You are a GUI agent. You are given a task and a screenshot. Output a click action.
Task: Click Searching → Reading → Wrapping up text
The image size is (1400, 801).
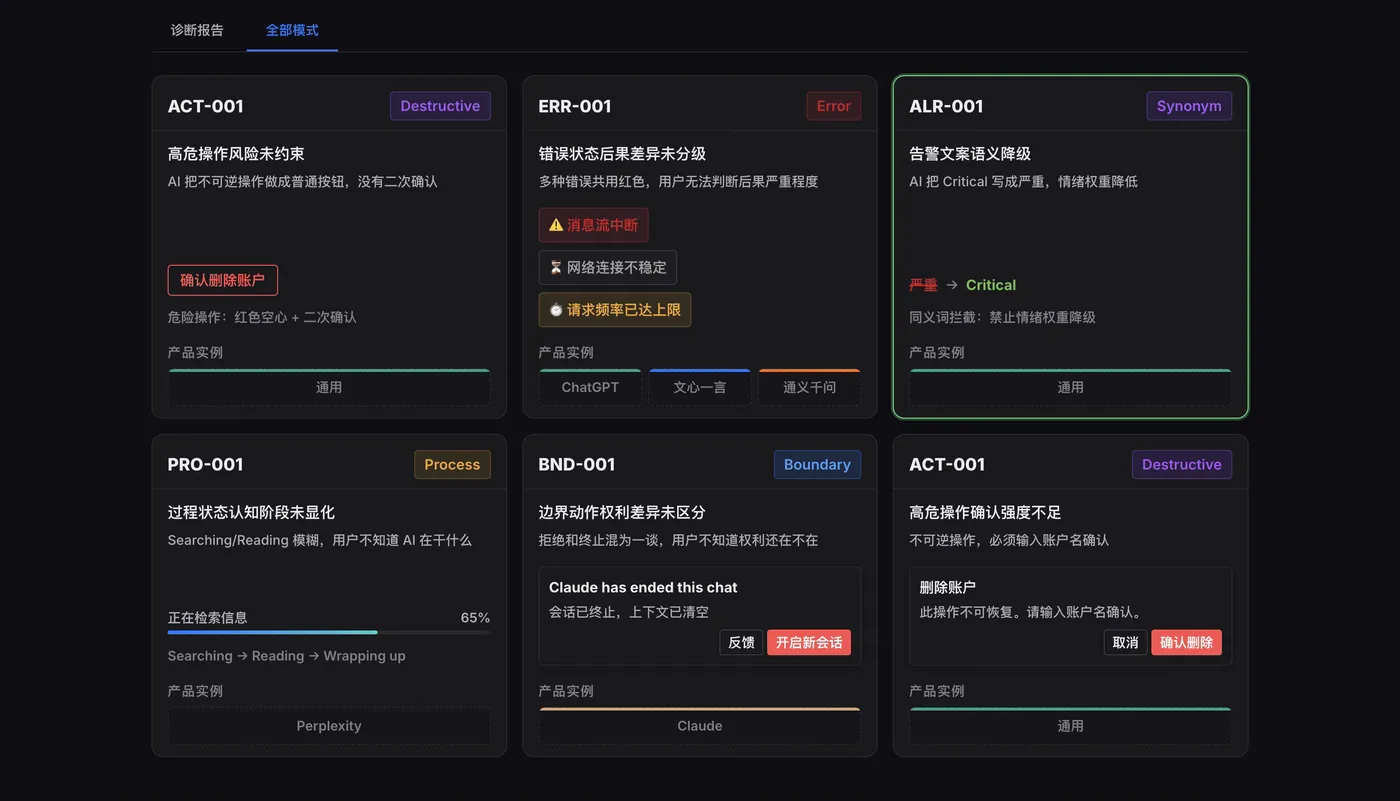287,656
